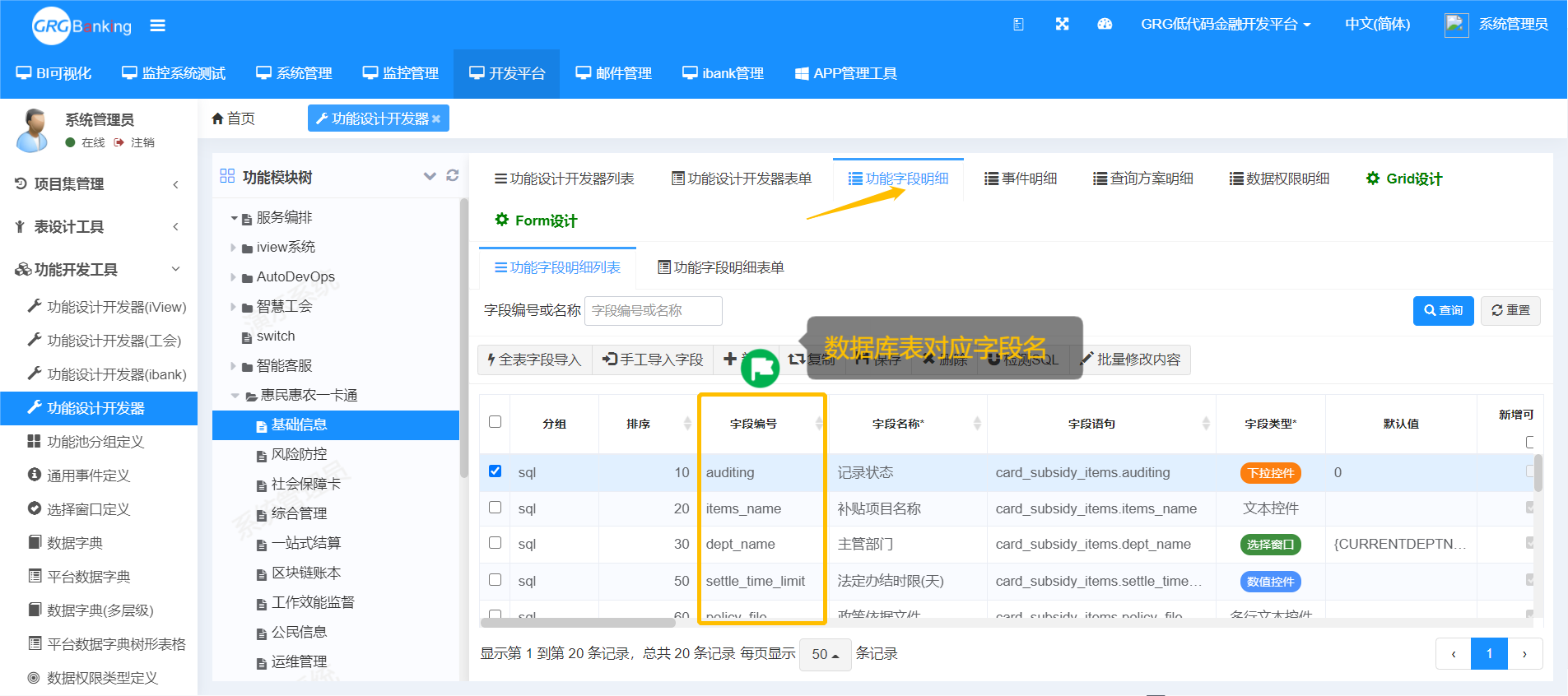Toggle the hamburger menu icon
This screenshot has height=696, width=1568.
pyautogui.click(x=158, y=26)
